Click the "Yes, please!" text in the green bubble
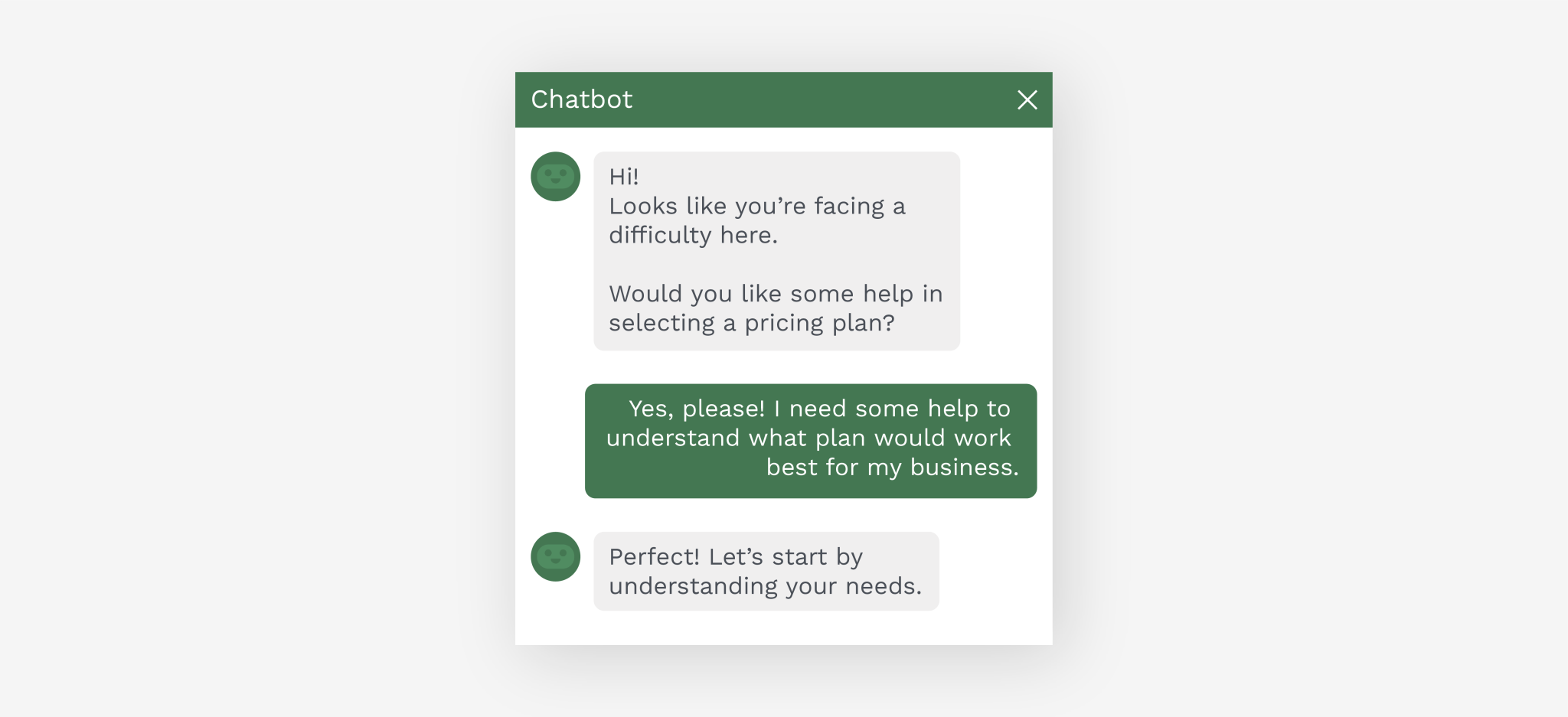 pyautogui.click(x=697, y=409)
